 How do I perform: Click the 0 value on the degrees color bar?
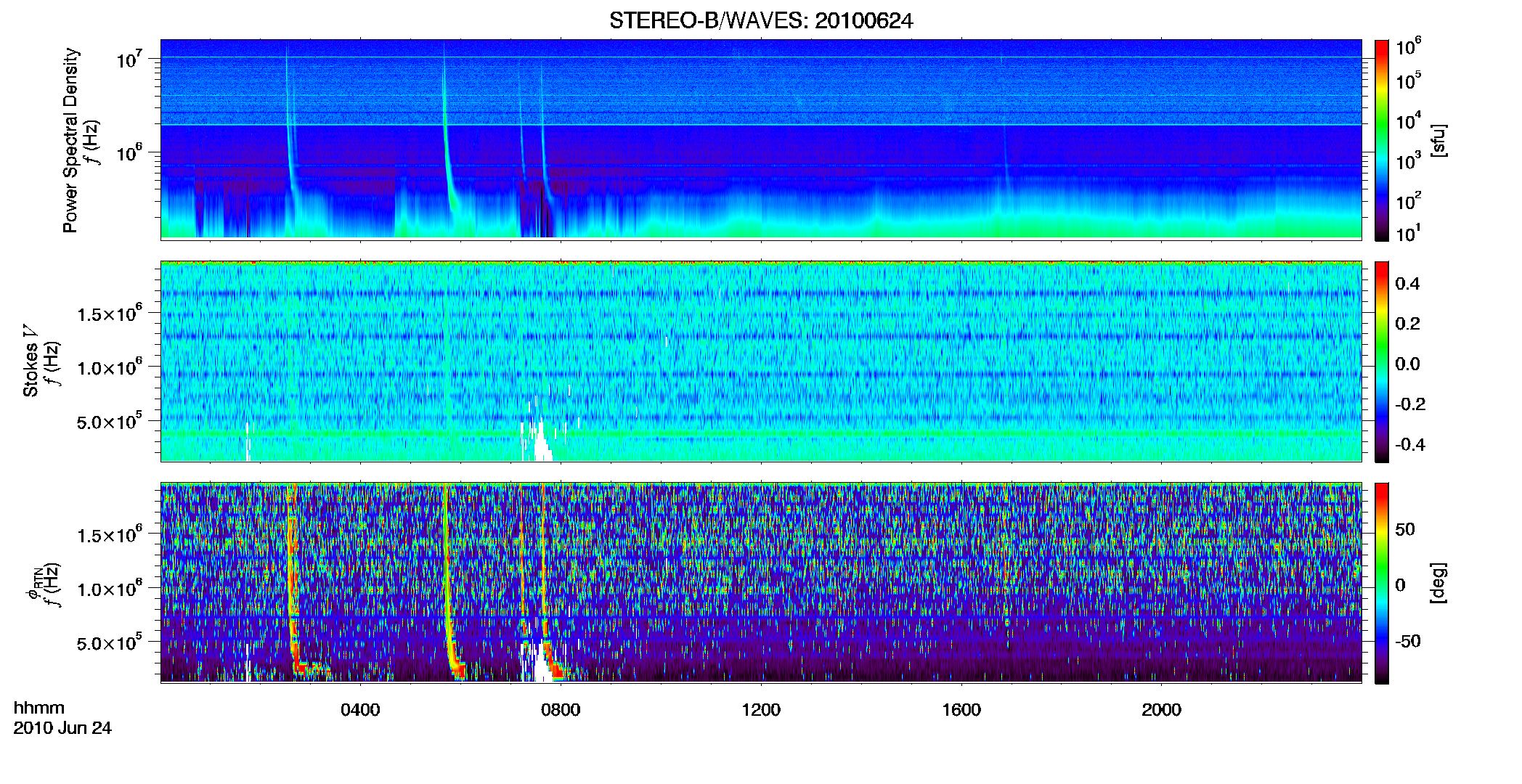[1400, 585]
